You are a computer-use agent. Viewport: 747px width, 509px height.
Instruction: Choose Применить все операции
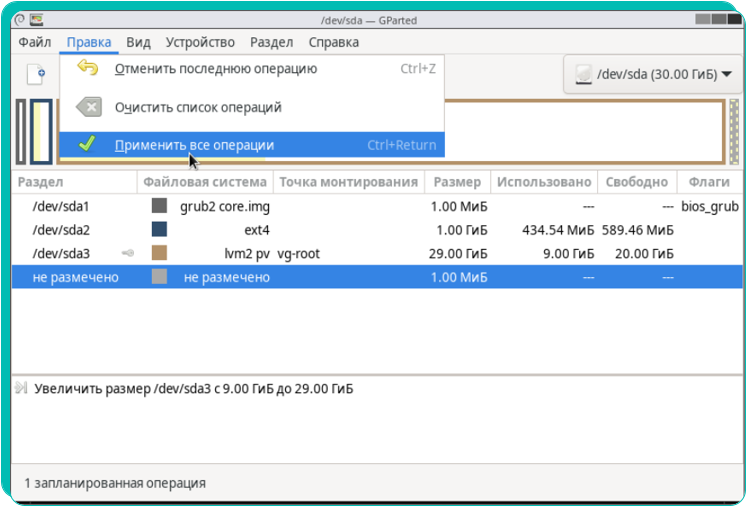tap(252, 145)
